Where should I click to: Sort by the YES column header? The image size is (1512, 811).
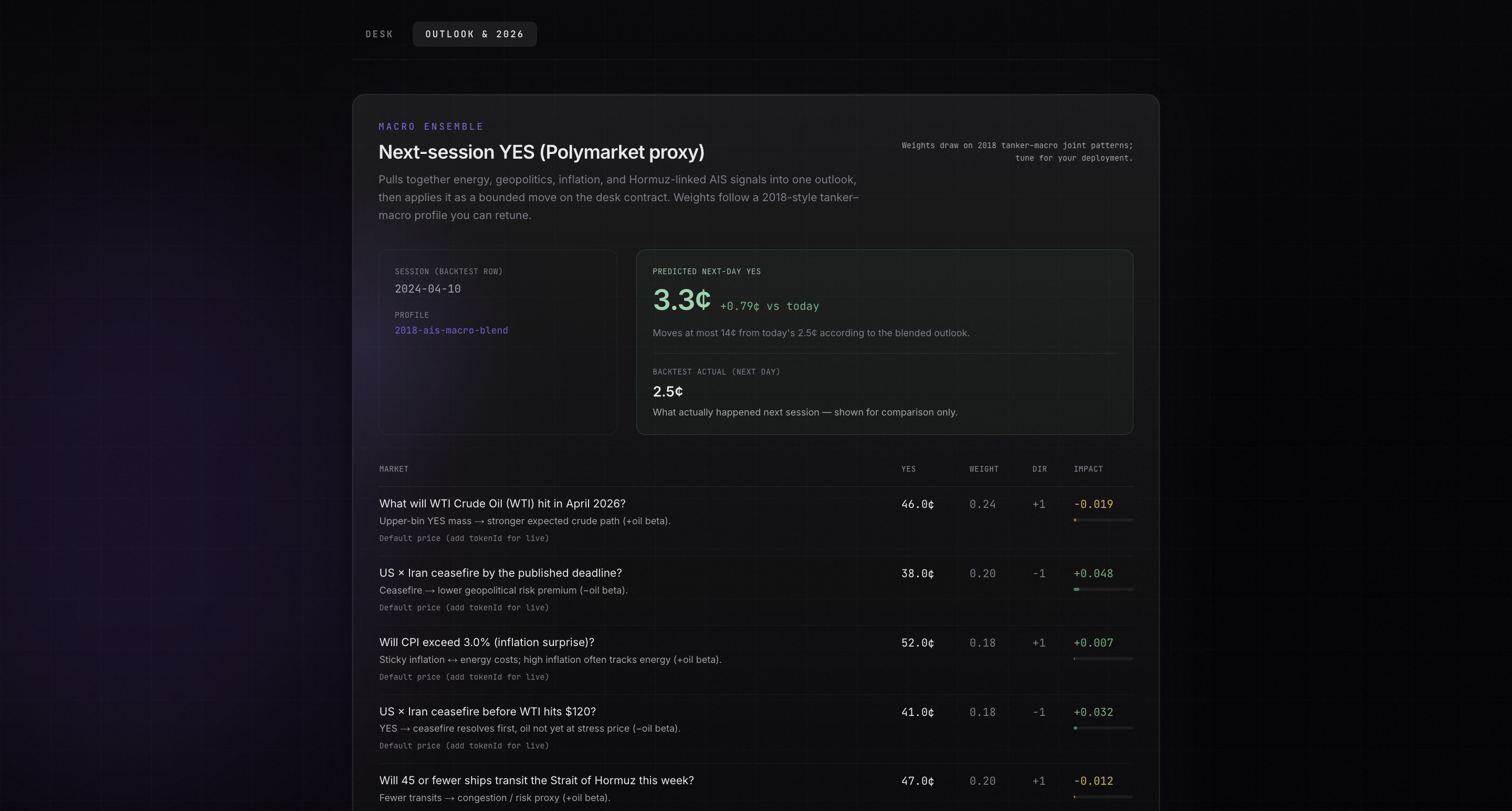(x=908, y=469)
